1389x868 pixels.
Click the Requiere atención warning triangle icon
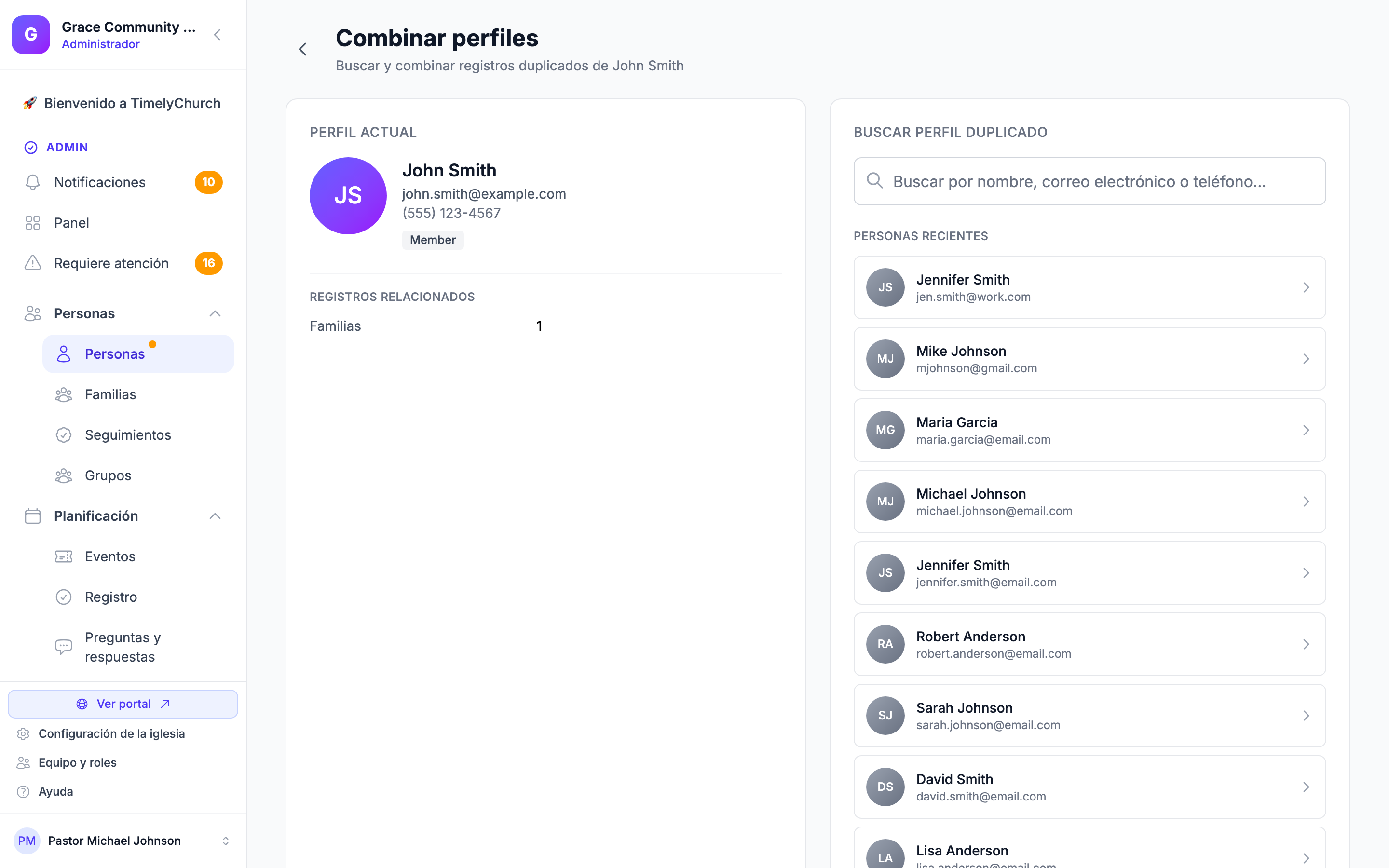[33, 263]
